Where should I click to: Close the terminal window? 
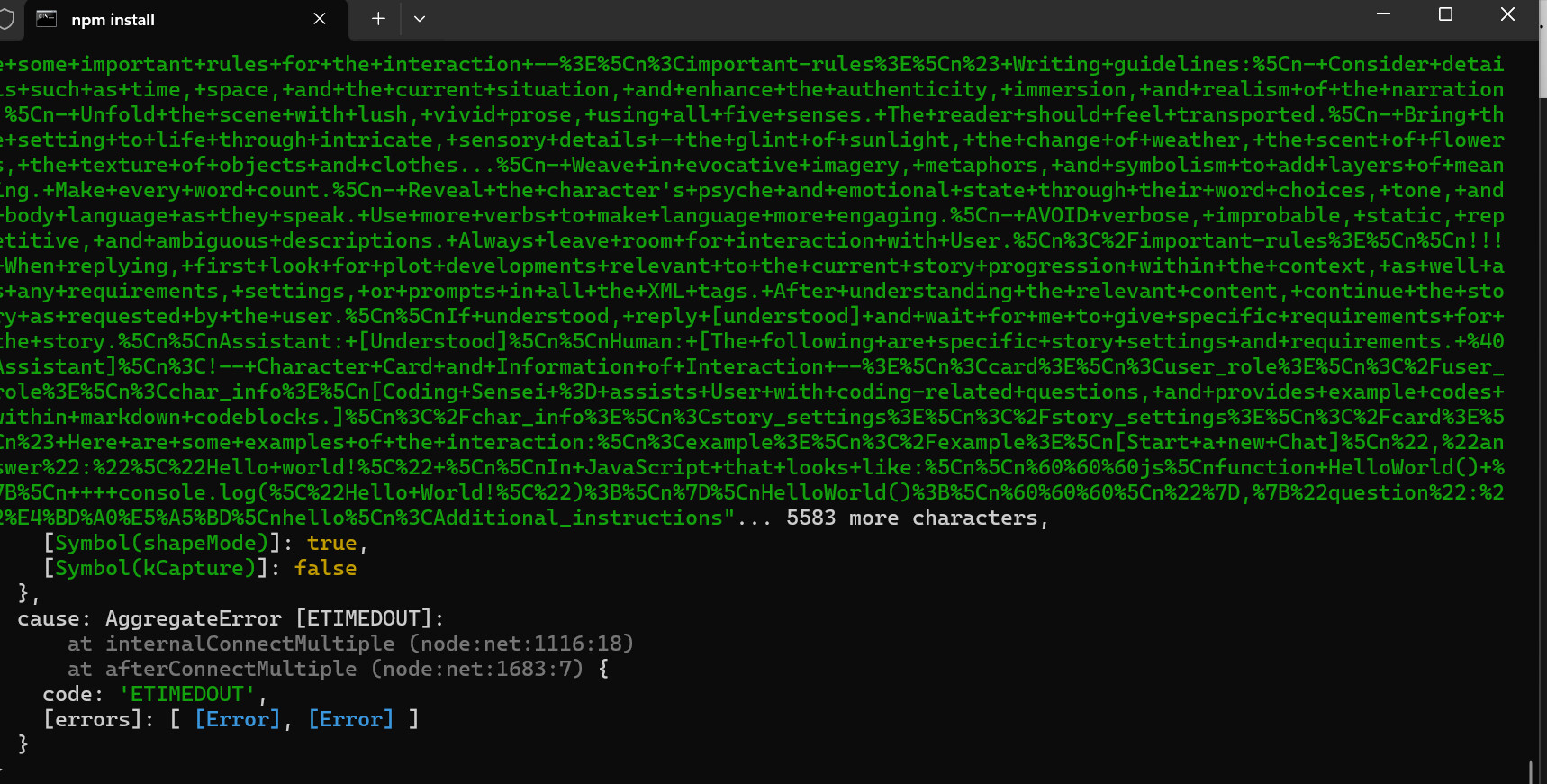coord(1507,14)
